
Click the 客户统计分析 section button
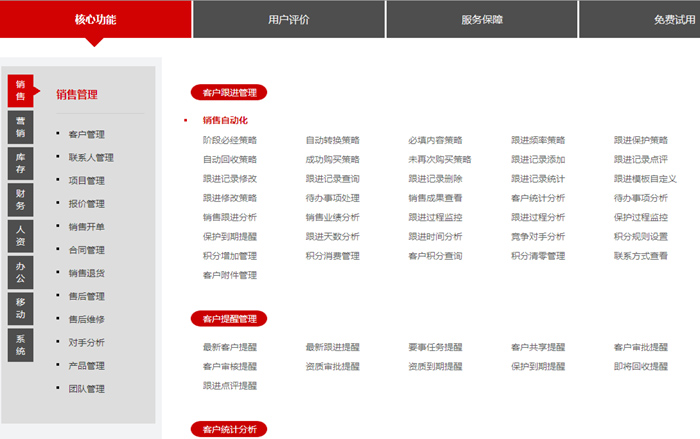229,429
